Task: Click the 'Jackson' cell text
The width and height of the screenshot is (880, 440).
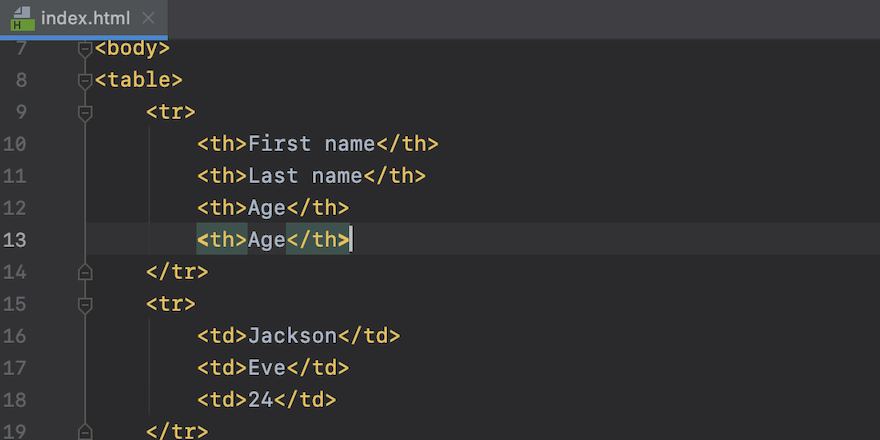Action: 292,335
